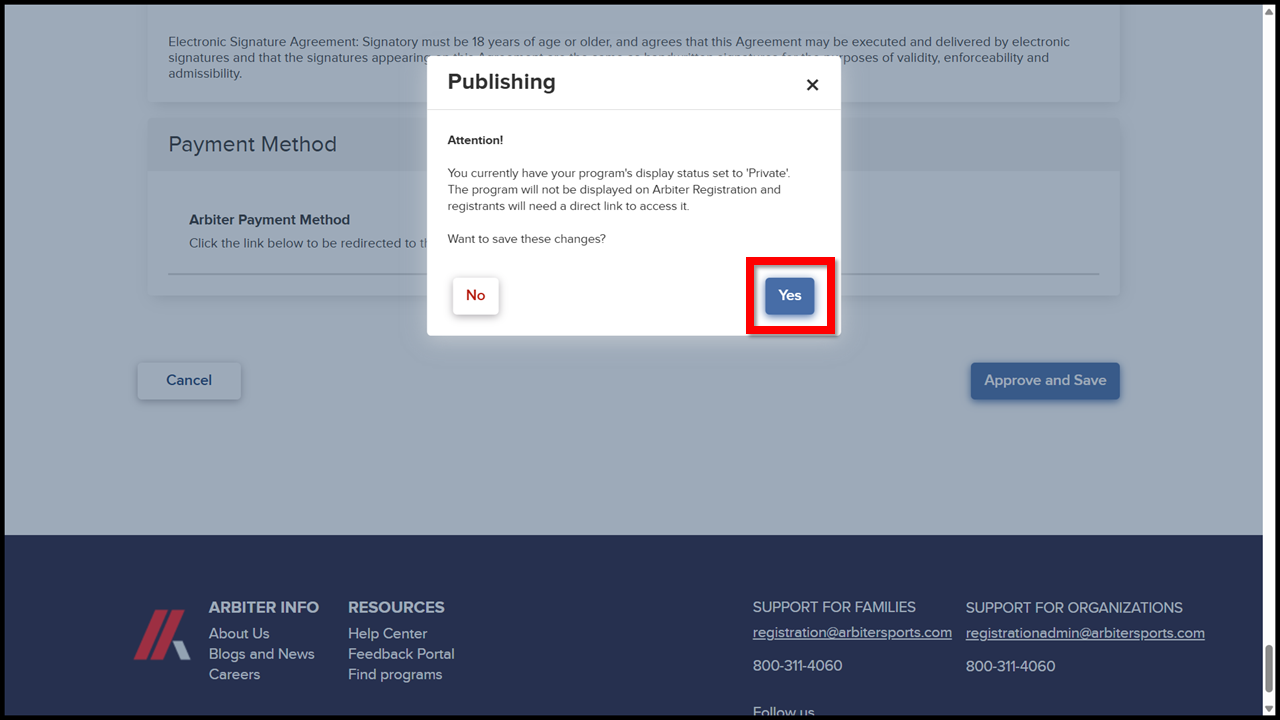
Task: Click the Electronic Signature Agreement paragraph
Action: [619, 58]
